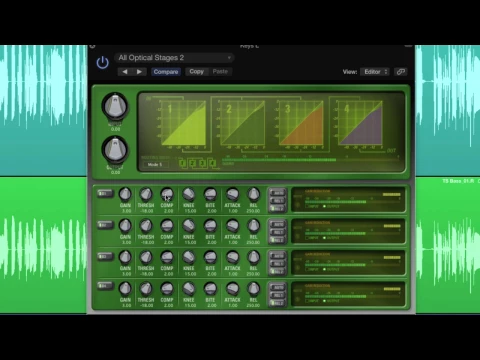480x360 pixels.
Task: Click the stage 1 KNEE knob
Action: tap(189, 194)
